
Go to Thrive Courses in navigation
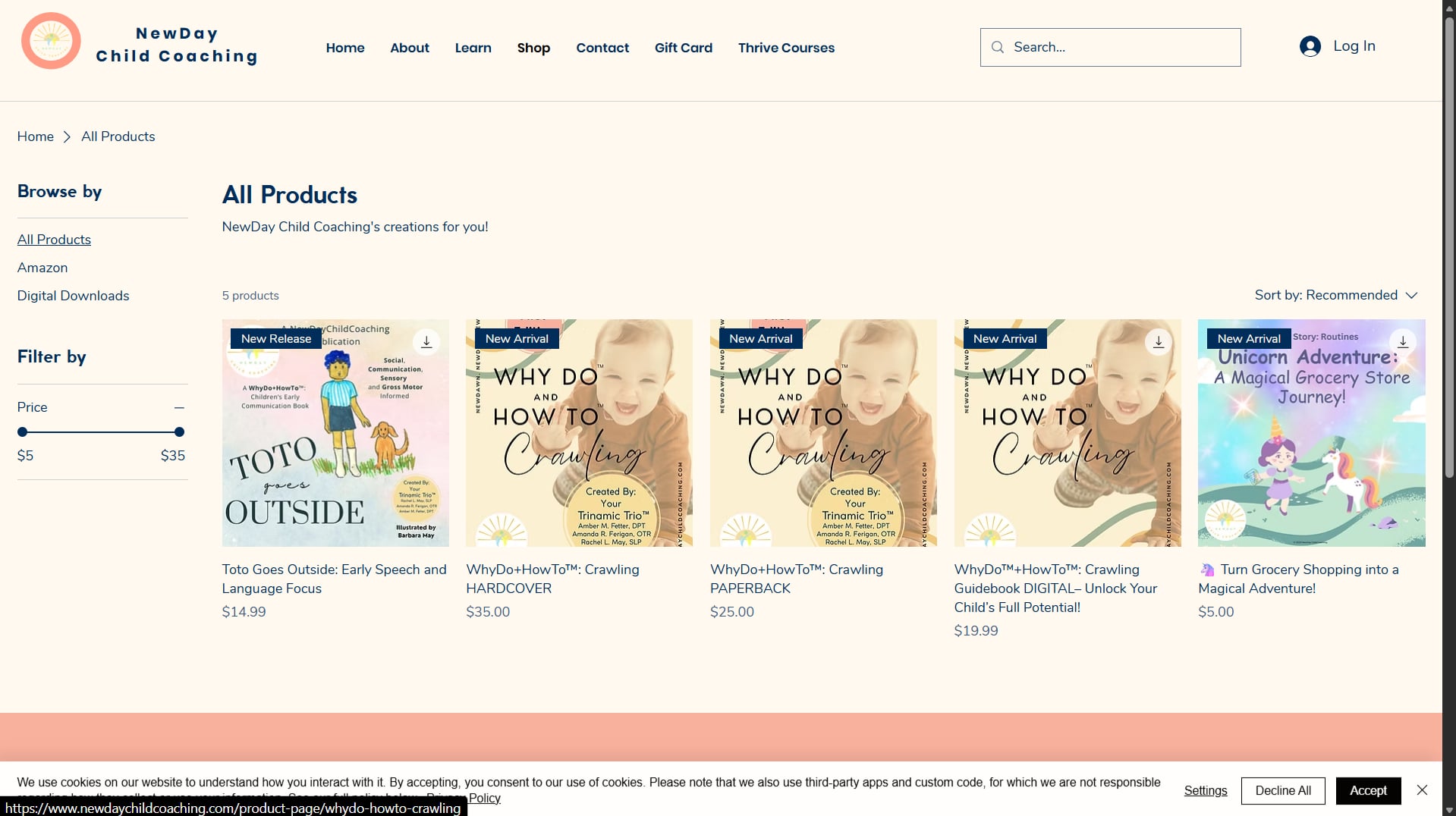pos(786,48)
